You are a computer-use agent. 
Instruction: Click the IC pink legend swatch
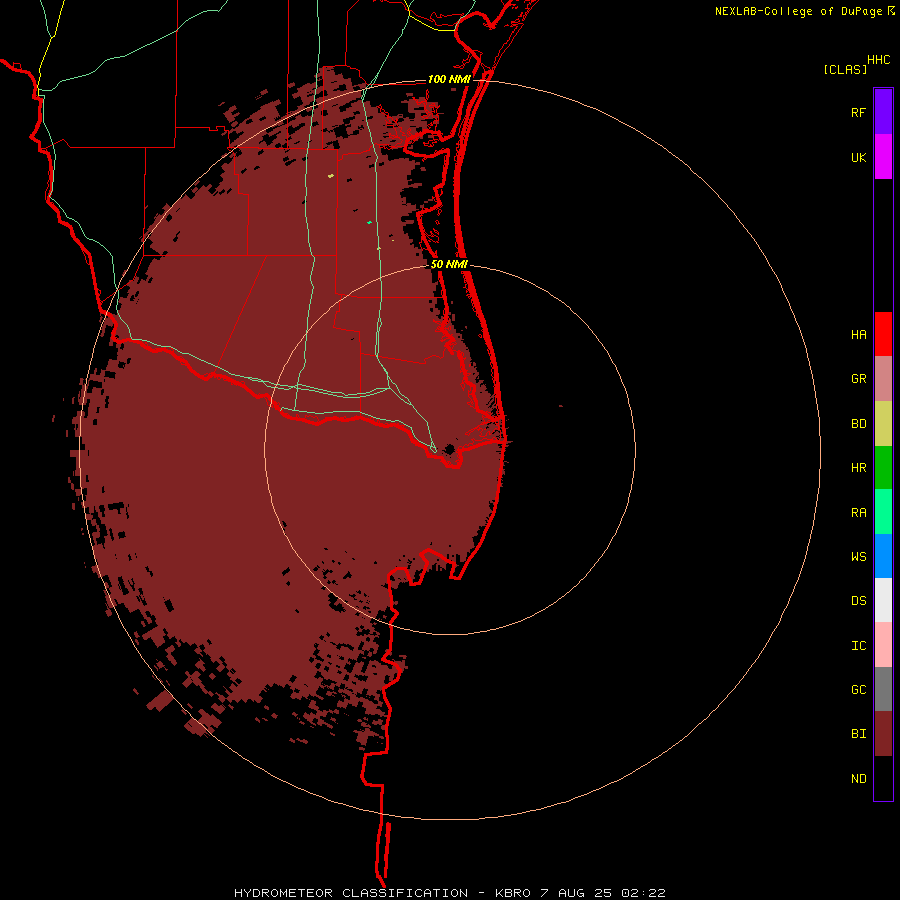tap(883, 645)
